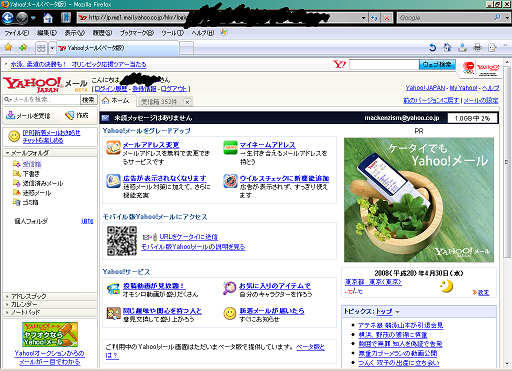Image resolution: width=512 pixels, height=371 pixels.
Task: Open the topics category dropdown arrow
Action: click(x=397, y=312)
